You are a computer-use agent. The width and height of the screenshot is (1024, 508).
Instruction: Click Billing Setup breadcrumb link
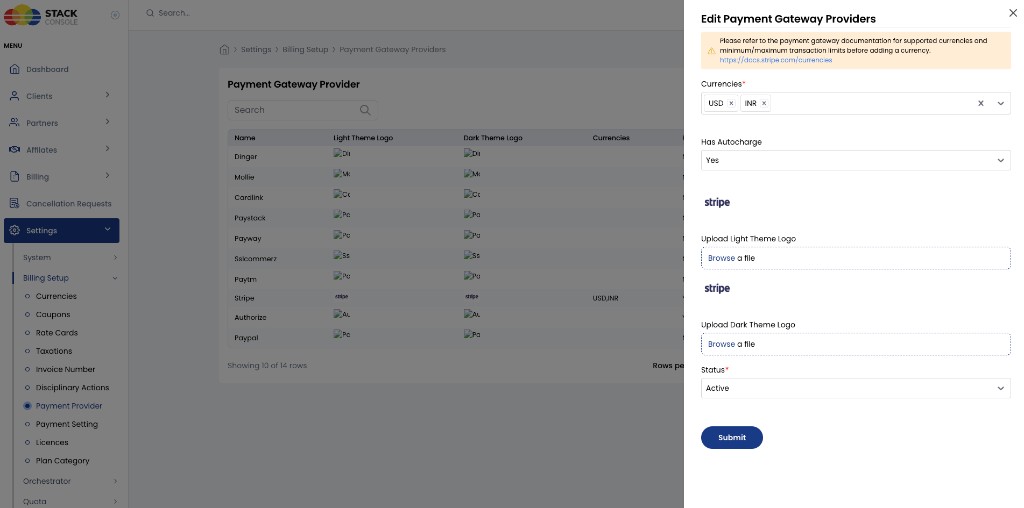click(305, 50)
